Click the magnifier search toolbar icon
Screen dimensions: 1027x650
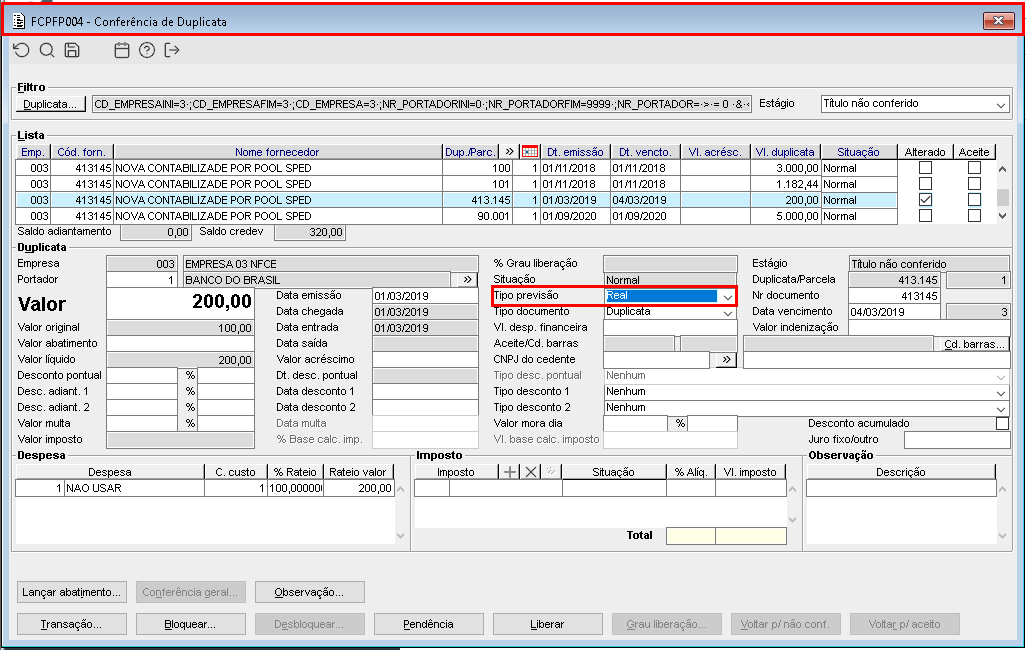[x=47, y=50]
